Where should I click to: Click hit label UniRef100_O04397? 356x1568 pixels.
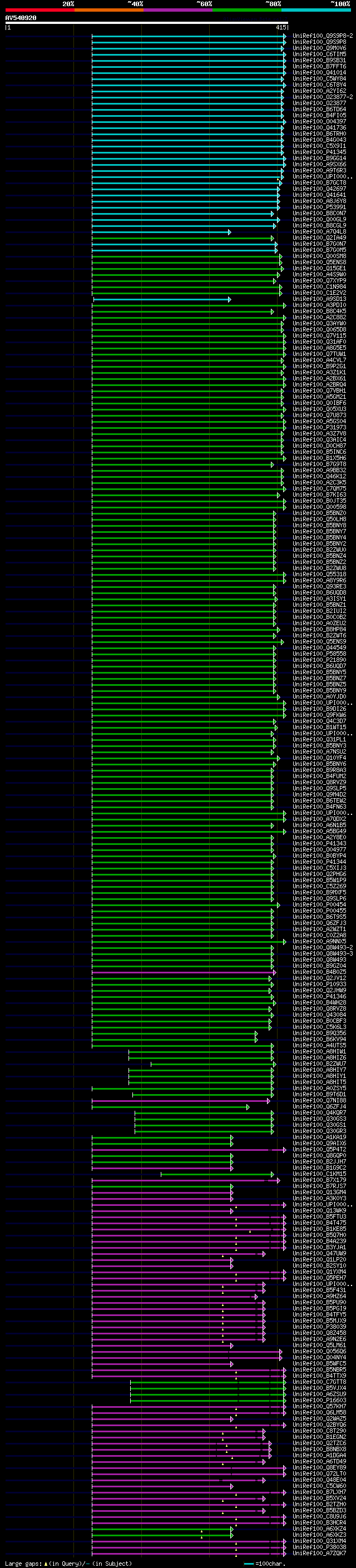(319, 122)
